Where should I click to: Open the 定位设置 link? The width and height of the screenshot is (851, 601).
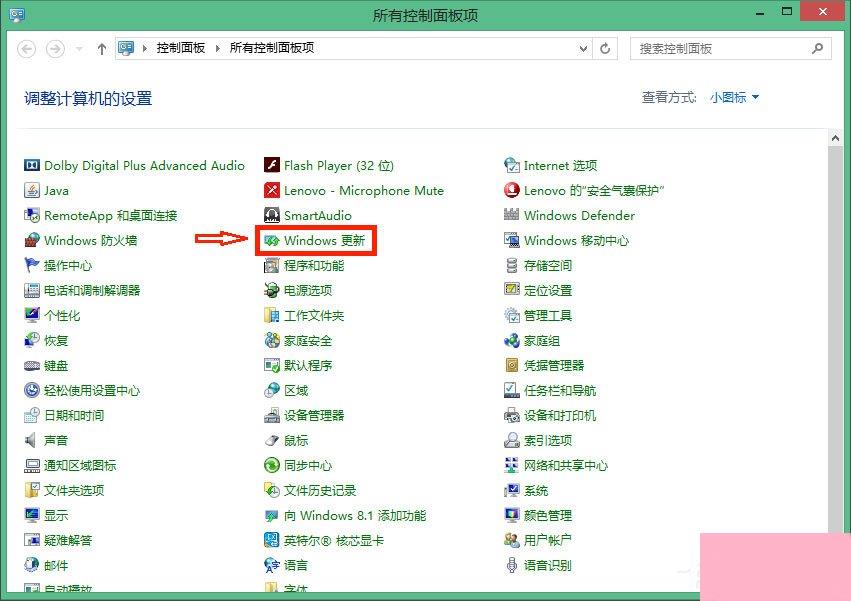(x=548, y=290)
